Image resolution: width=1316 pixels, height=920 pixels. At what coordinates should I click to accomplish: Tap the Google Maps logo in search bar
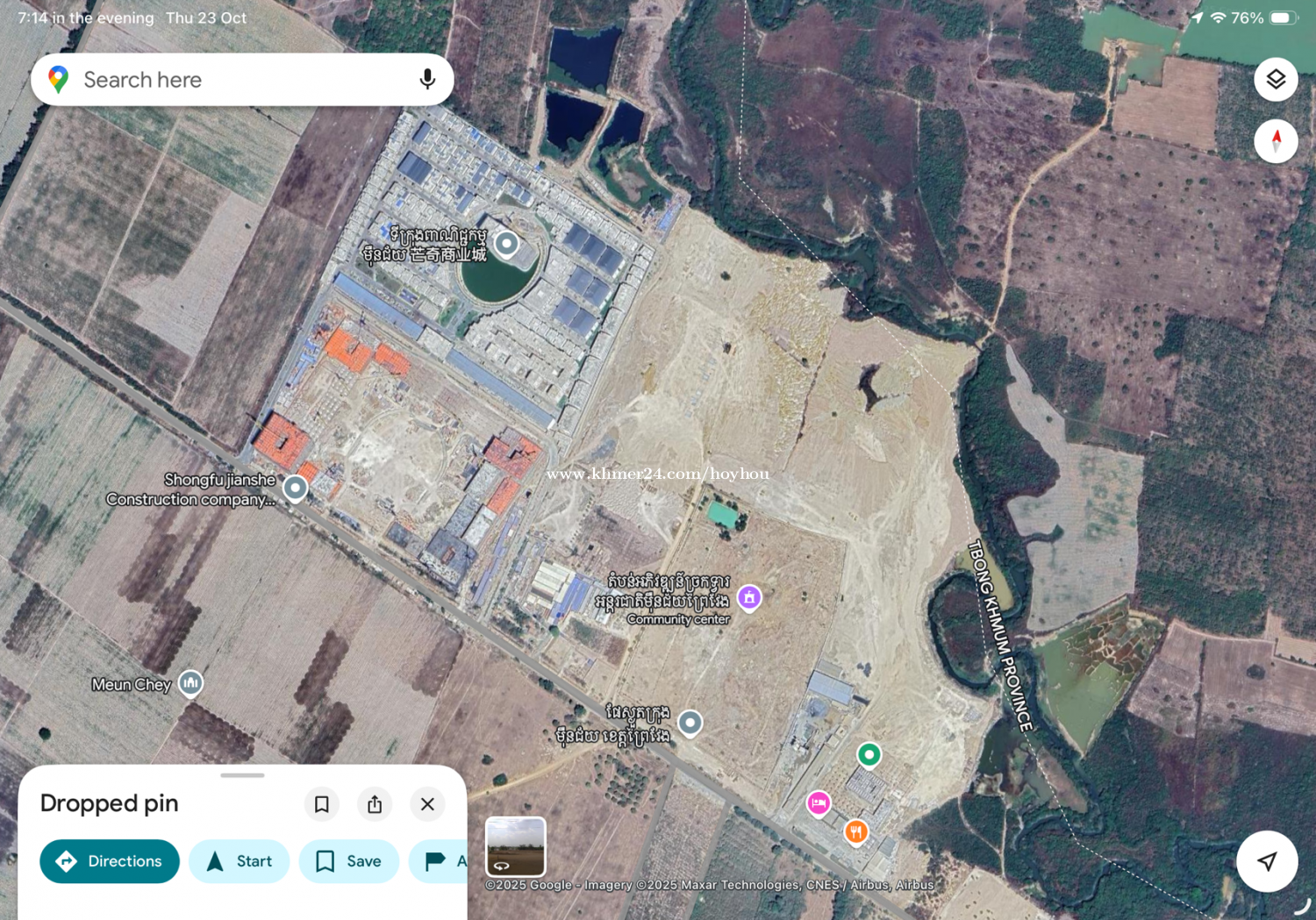[x=59, y=80]
